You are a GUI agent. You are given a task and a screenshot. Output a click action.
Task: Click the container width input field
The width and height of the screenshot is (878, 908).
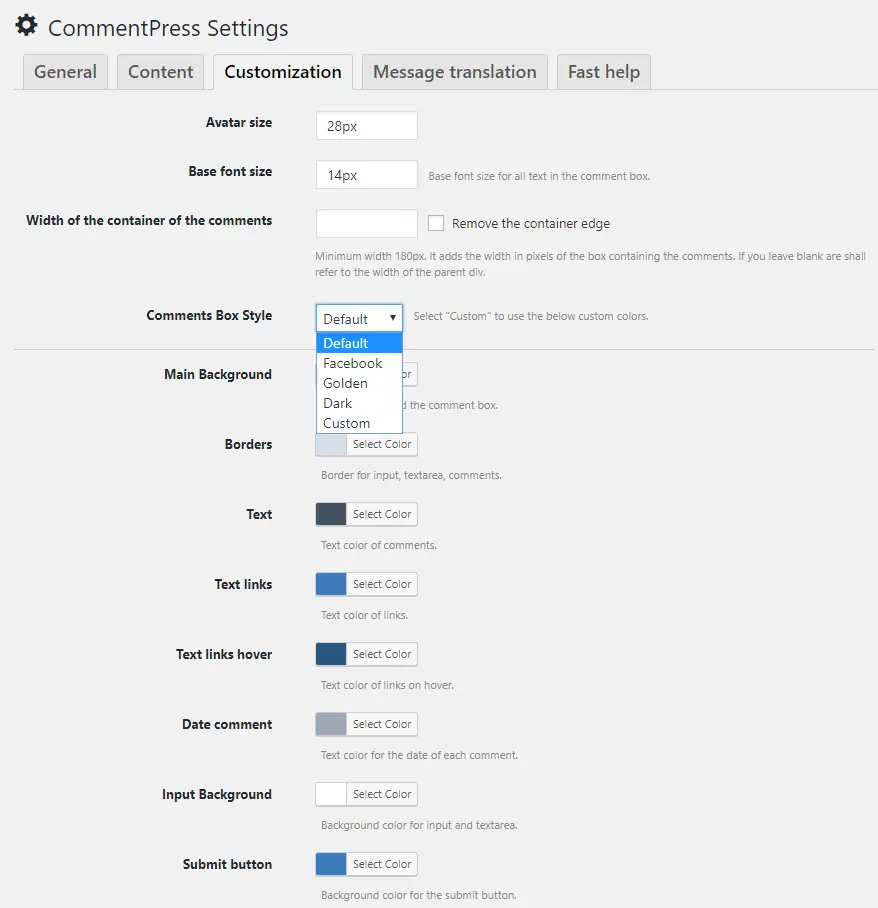click(367, 223)
